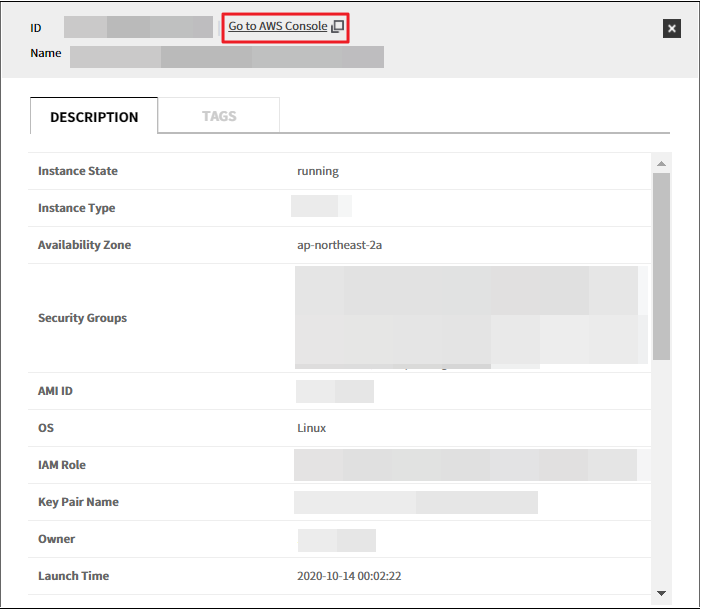Image resolution: width=701 pixels, height=610 pixels.
Task: Click the IAM Role label
Action: point(63,465)
